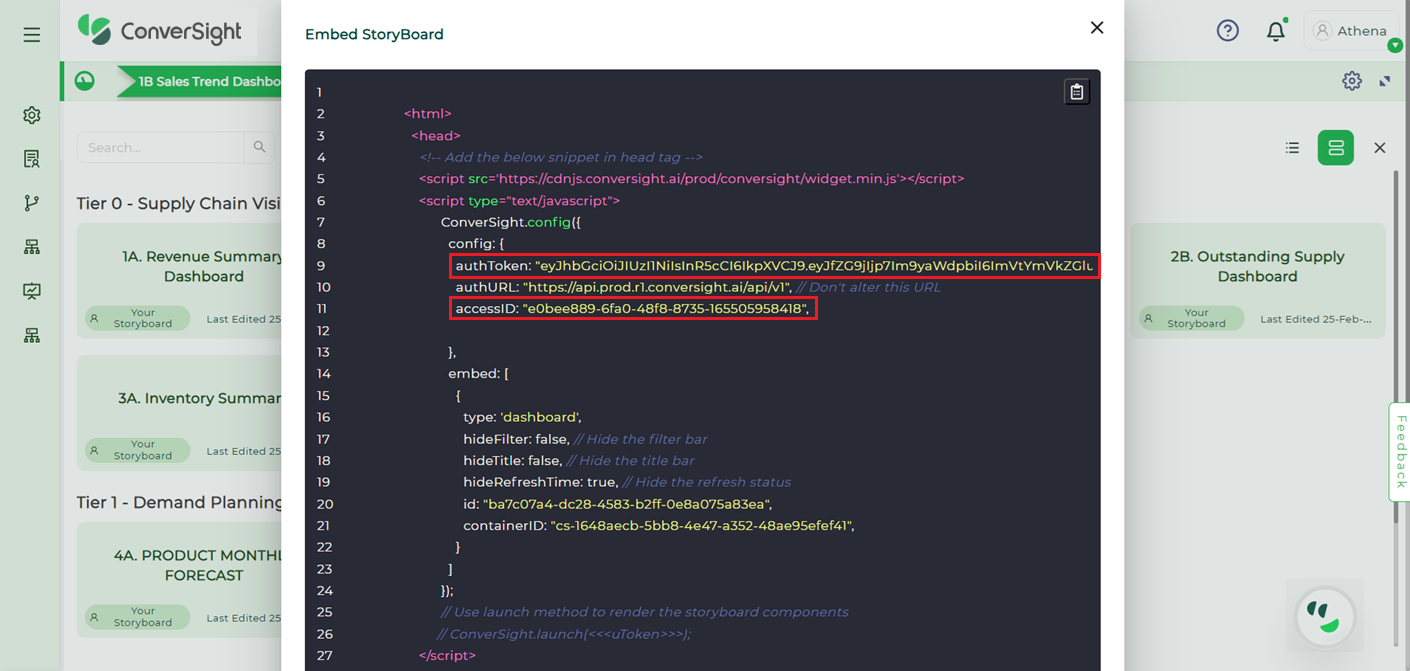Click the Tier 1 - Demand Planning heading
Image resolution: width=1410 pixels, height=671 pixels.
pos(180,502)
